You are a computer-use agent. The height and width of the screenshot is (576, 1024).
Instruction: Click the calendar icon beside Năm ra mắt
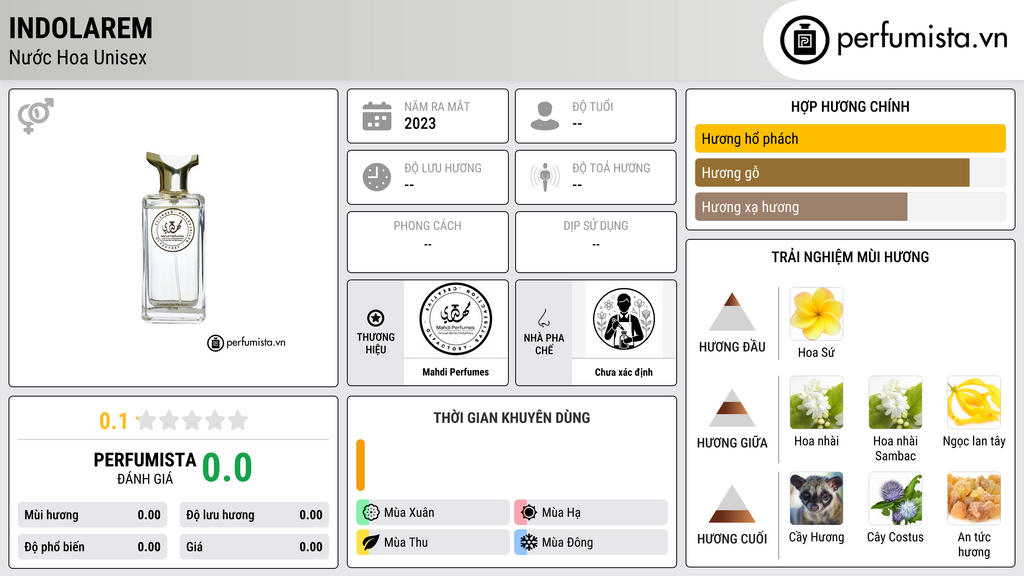pyautogui.click(x=377, y=116)
